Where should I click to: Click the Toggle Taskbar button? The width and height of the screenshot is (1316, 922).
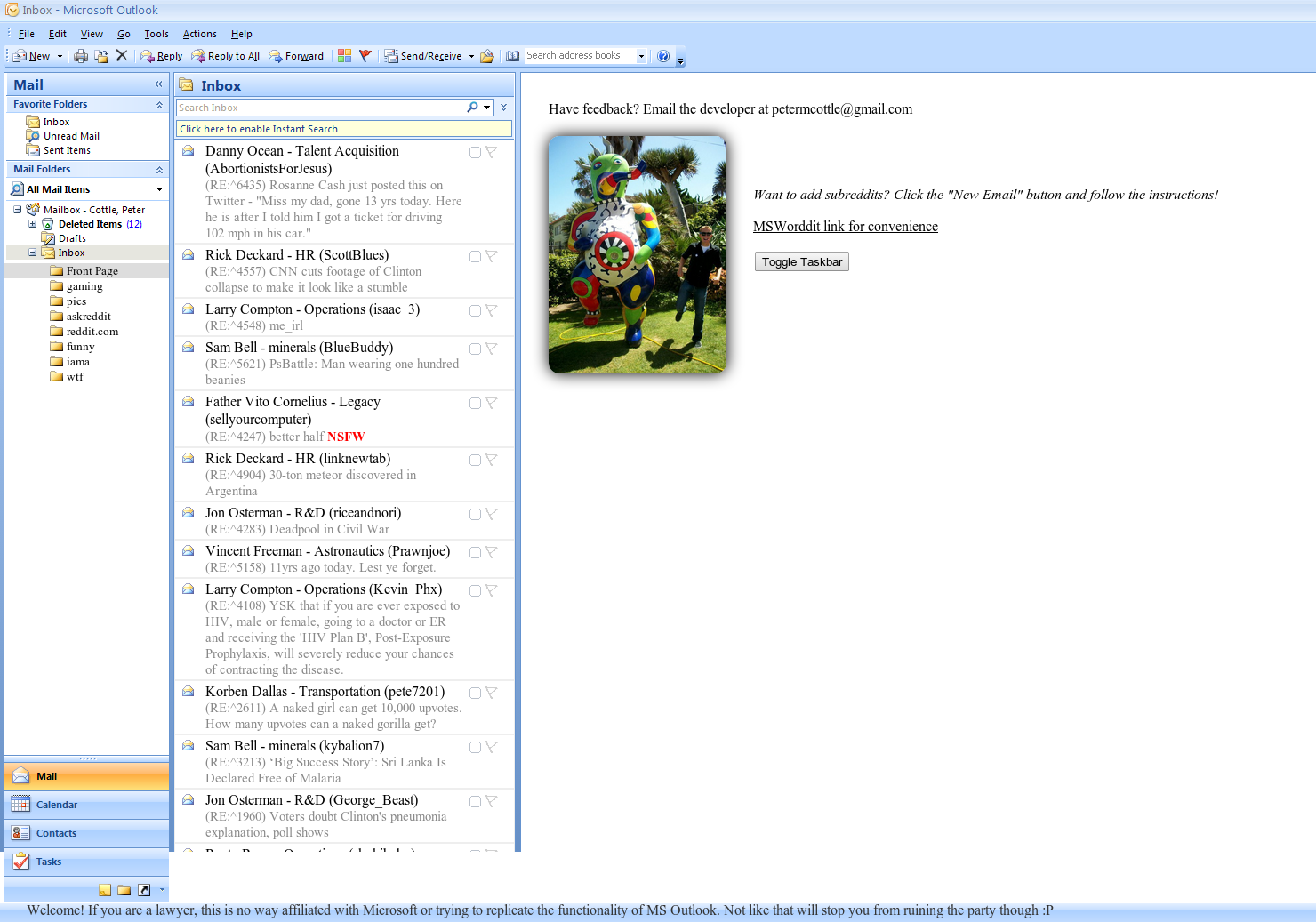click(x=802, y=261)
